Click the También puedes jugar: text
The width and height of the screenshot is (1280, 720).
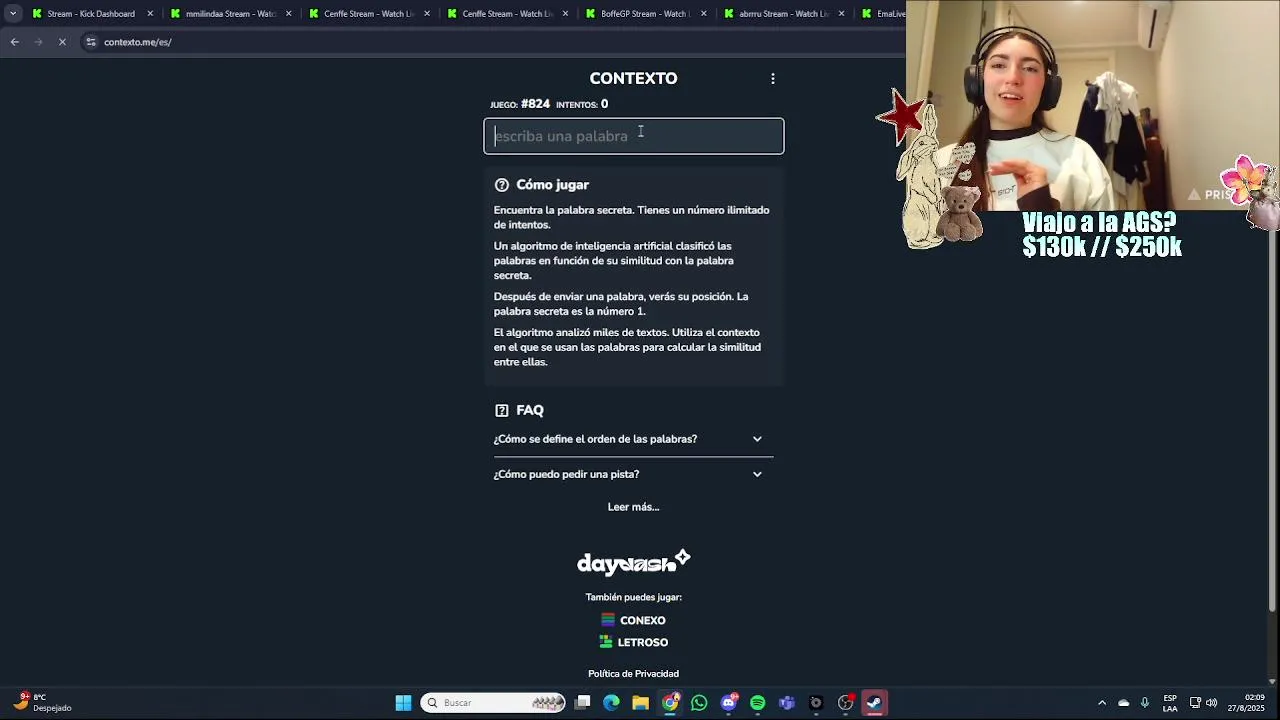[633, 597]
